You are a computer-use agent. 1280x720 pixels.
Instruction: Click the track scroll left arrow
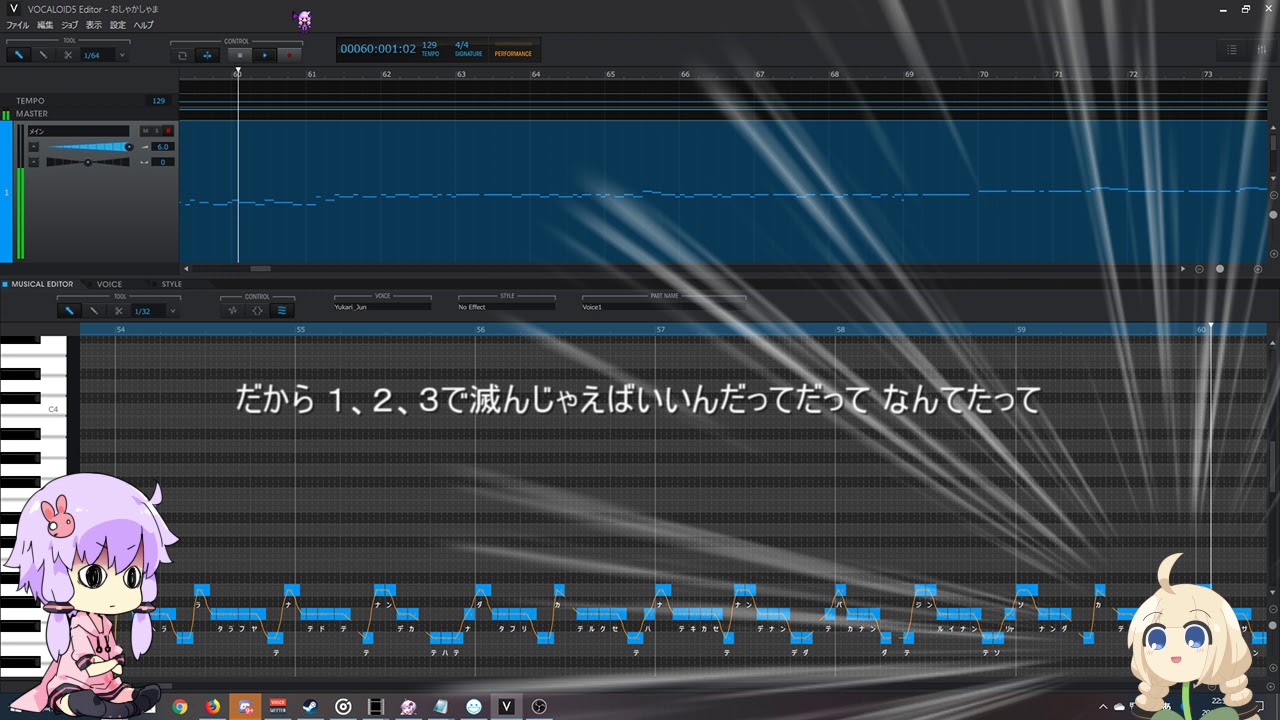(x=185, y=269)
